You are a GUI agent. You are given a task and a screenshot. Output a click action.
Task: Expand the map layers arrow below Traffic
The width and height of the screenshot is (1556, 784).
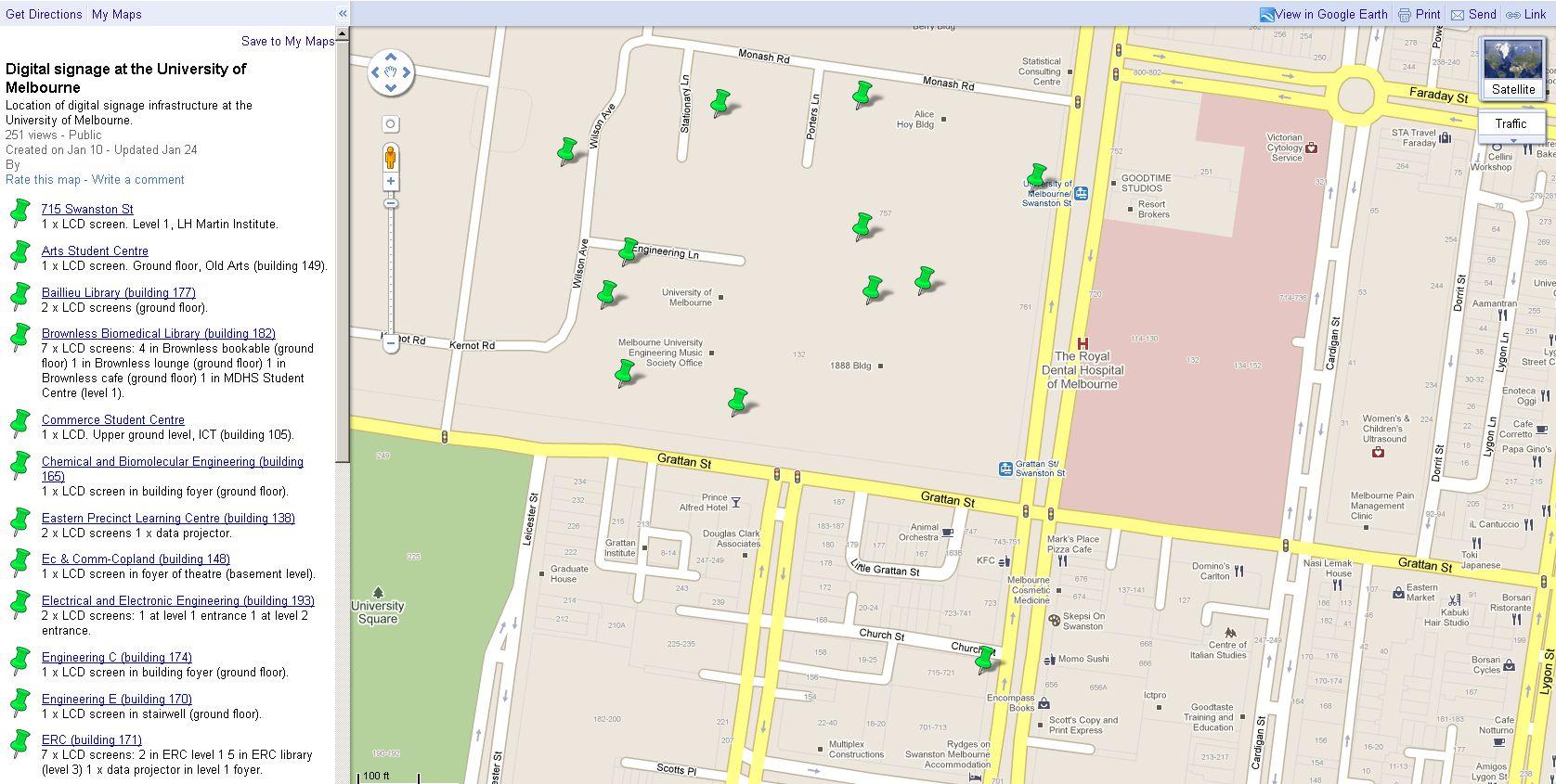1512,141
